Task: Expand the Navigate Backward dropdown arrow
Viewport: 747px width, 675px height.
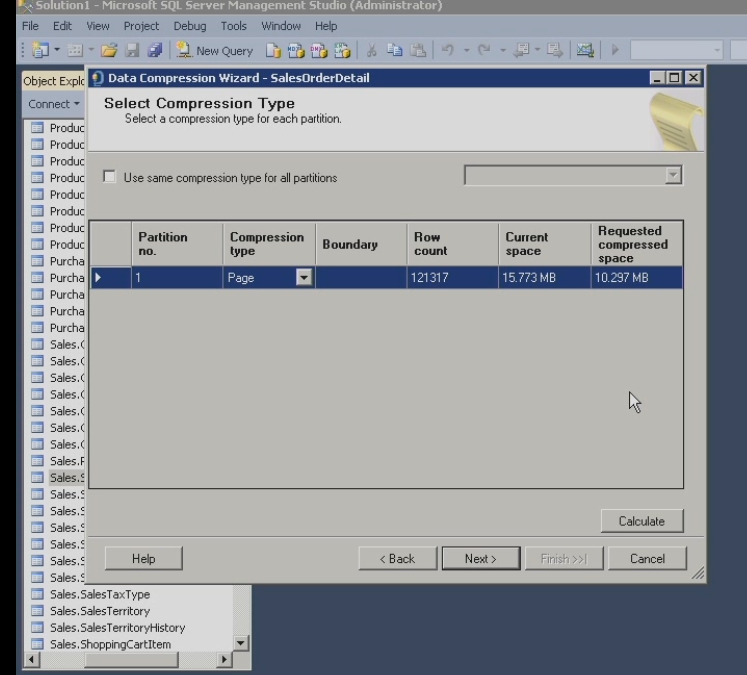Action: 537,50
